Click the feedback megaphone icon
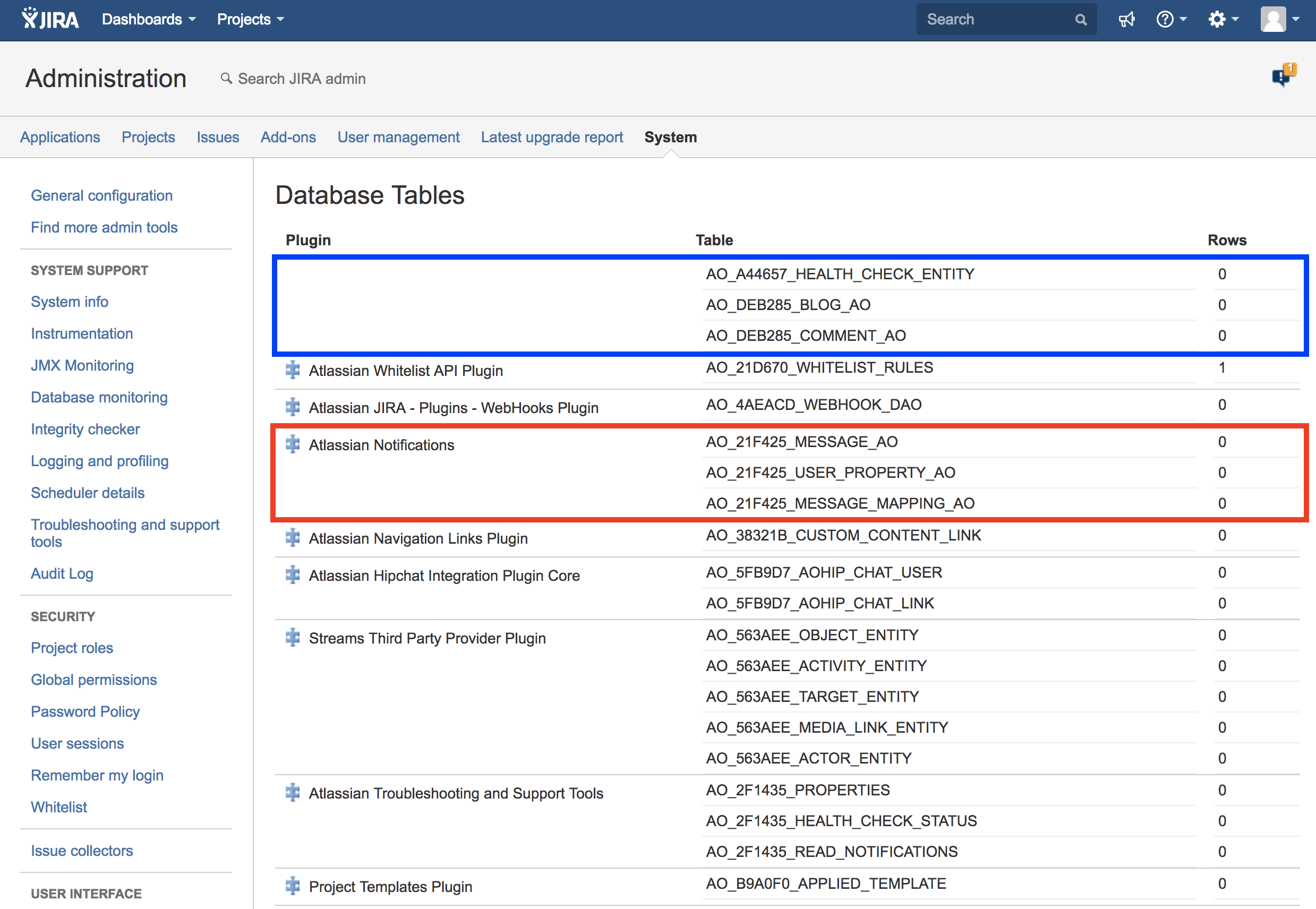The image size is (1316, 909). (1126, 19)
